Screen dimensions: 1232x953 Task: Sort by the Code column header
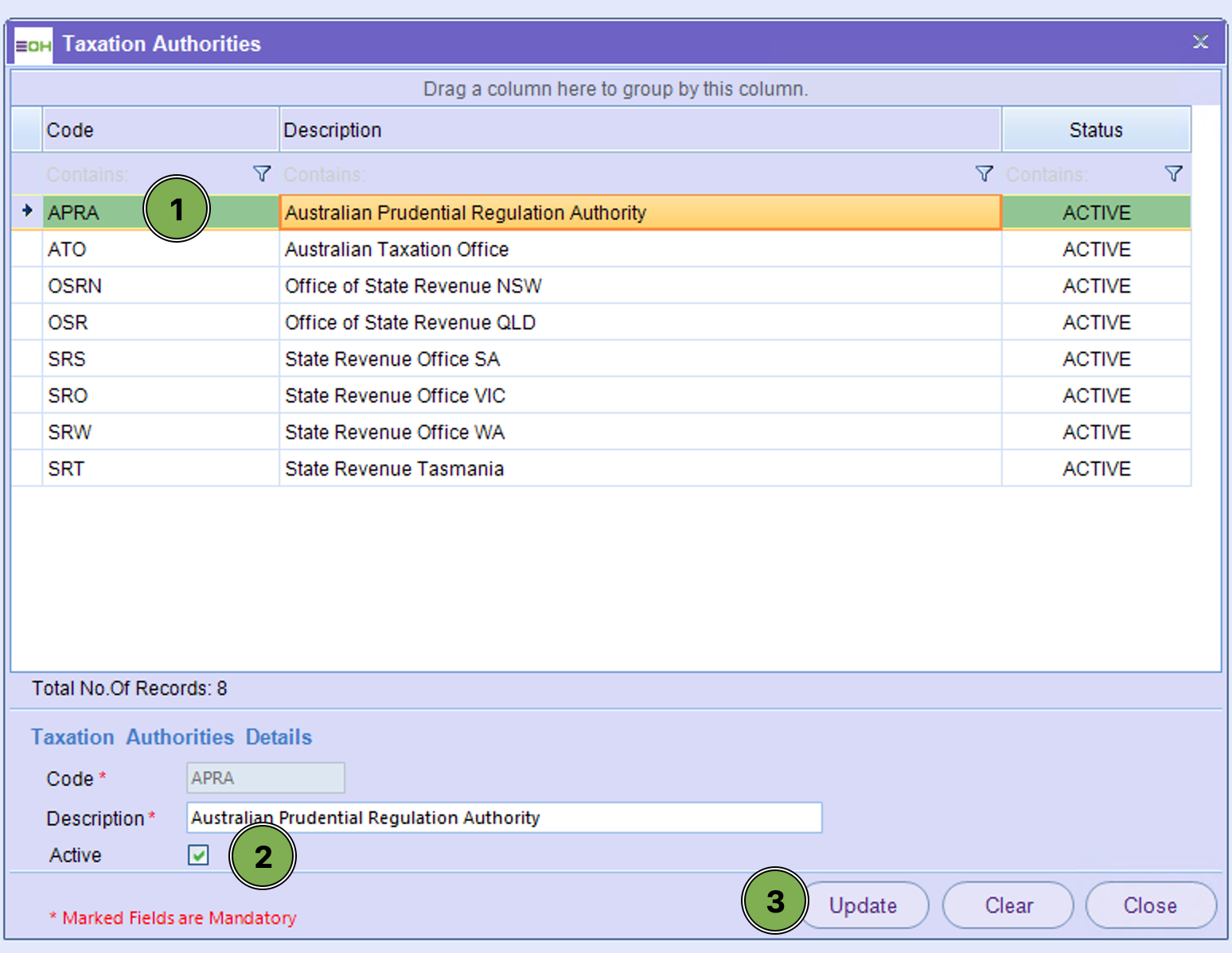point(159,130)
